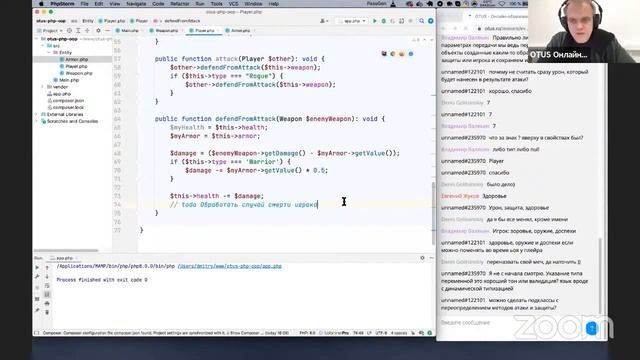
Task: Open in Chrome browser preview icon
Action: (x=393, y=53)
